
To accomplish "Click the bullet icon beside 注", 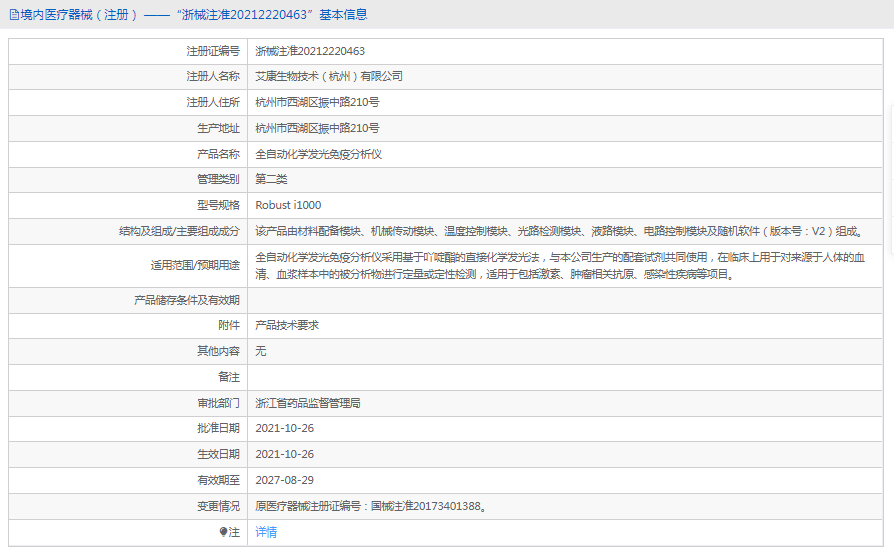I will click(224, 532).
